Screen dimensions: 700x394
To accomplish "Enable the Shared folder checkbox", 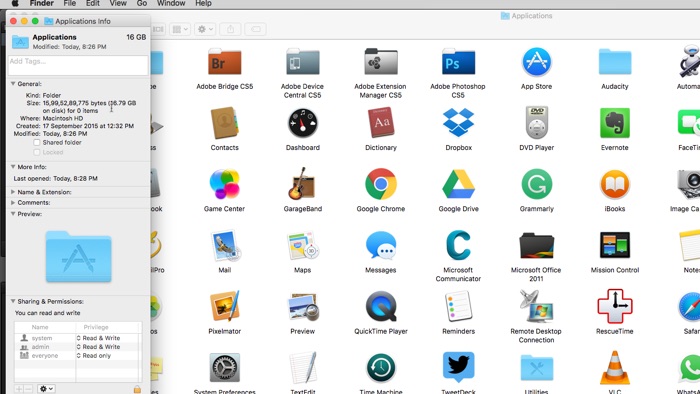I will coord(37,143).
